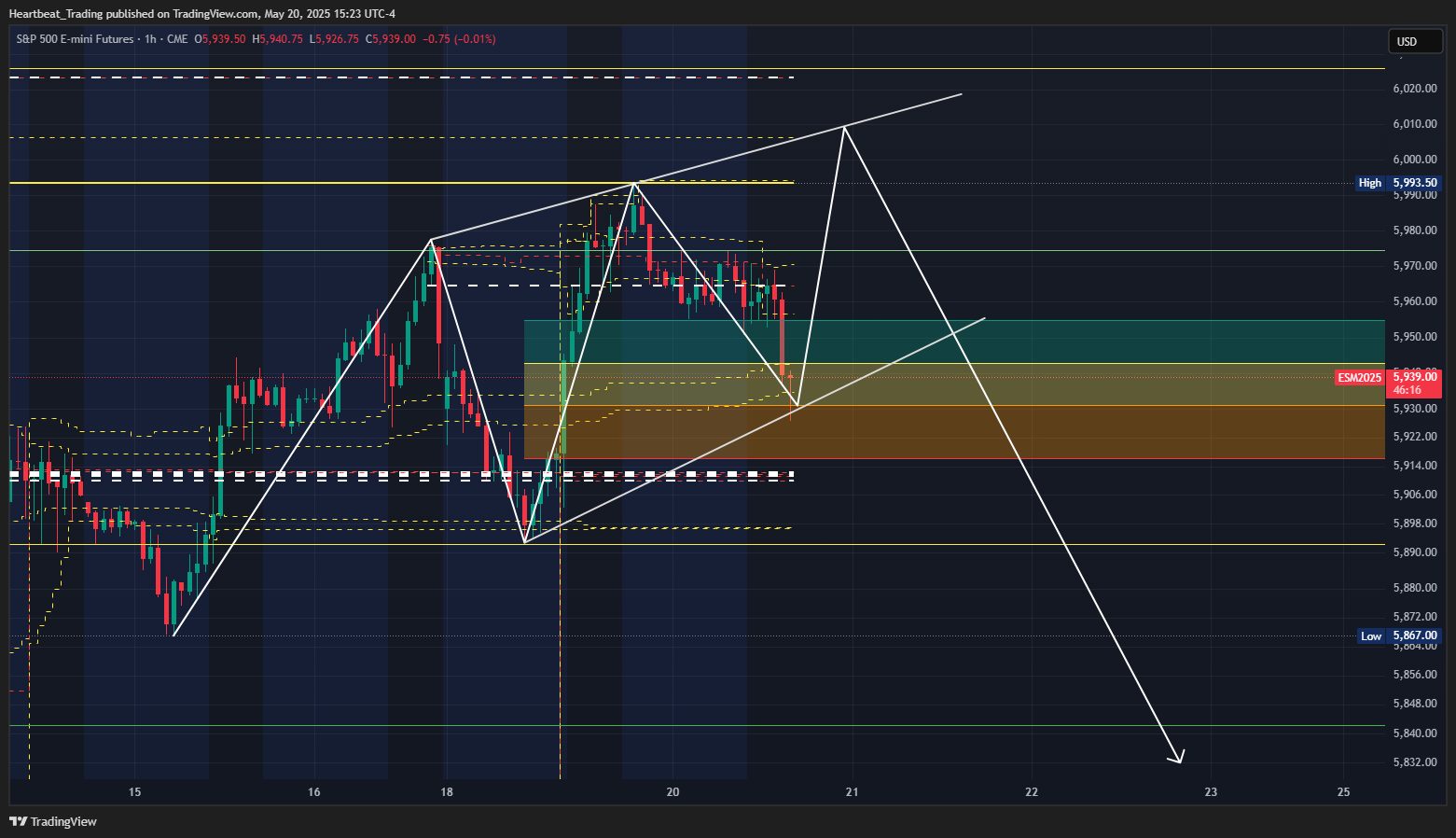
Task: Click date 25 on the time axis
Action: tap(1343, 792)
